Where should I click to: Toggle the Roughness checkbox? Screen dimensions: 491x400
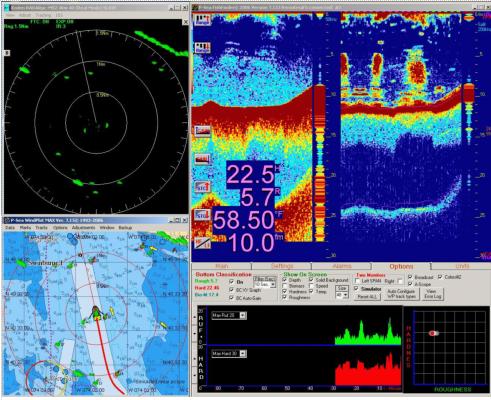[x=285, y=297]
